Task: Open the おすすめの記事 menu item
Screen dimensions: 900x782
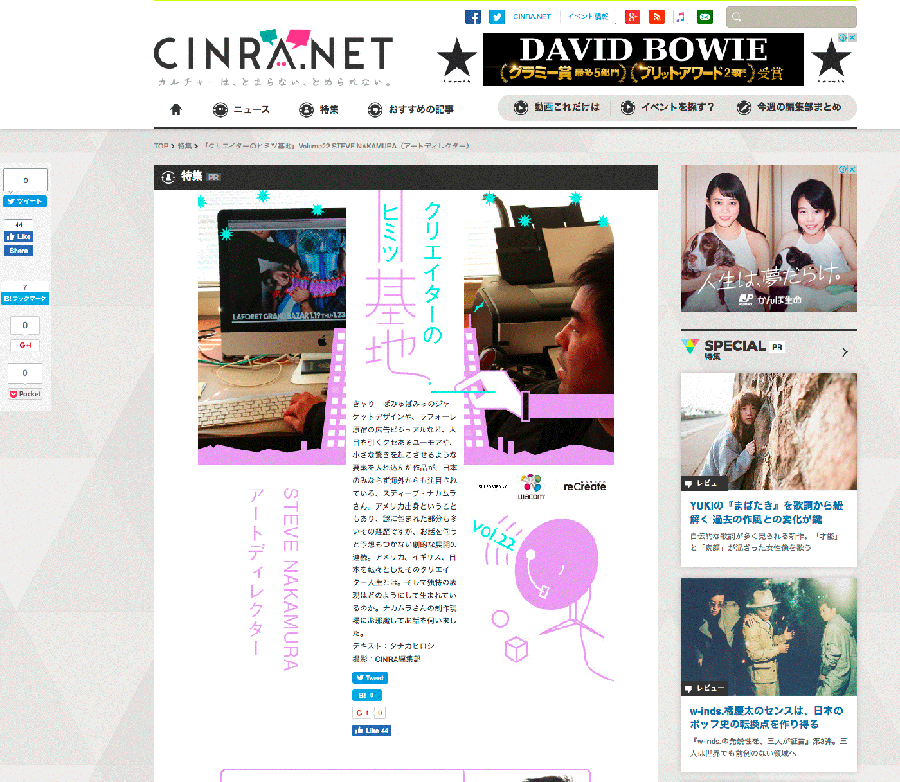Action: pos(411,109)
